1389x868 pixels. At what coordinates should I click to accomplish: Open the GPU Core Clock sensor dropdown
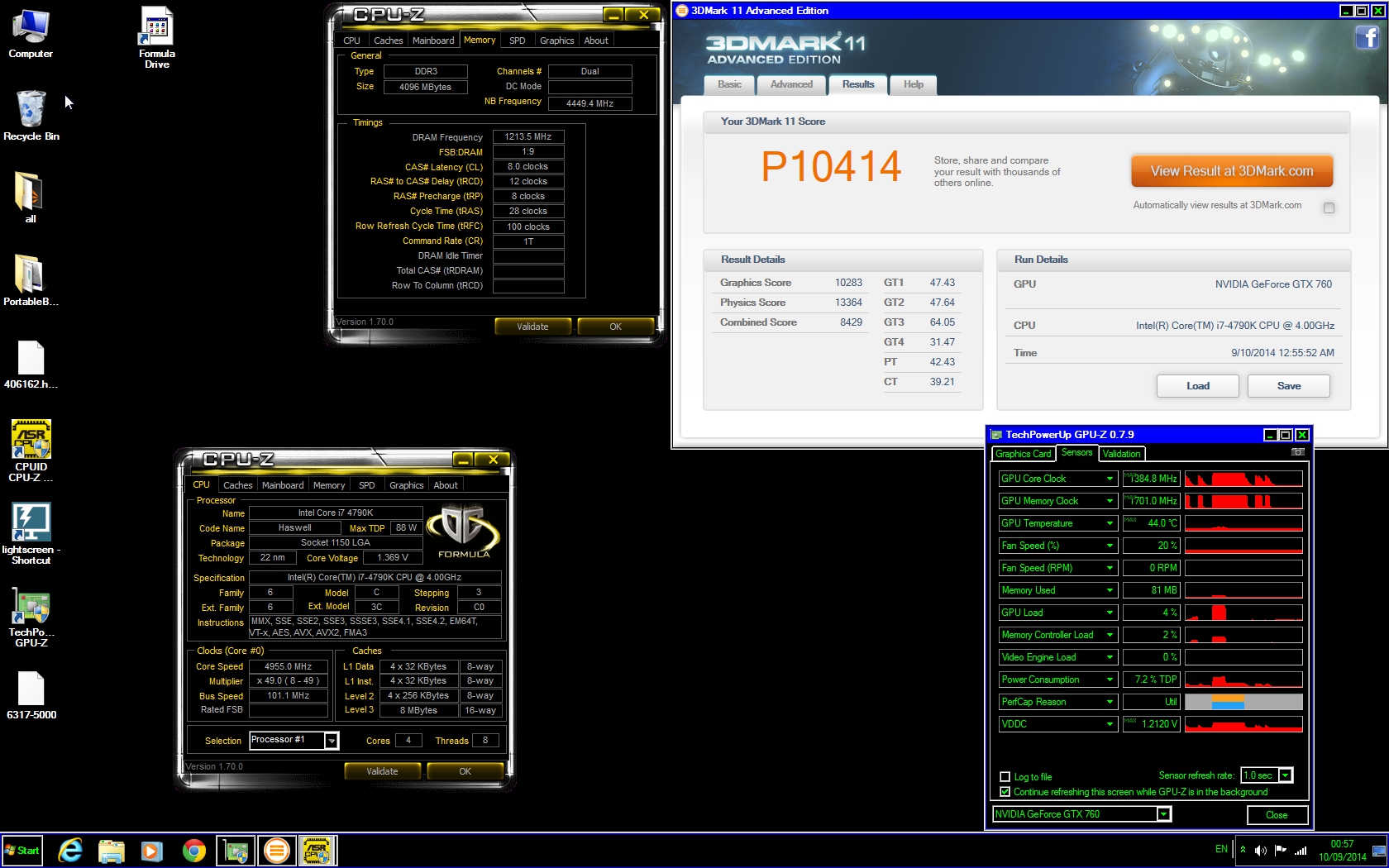tap(1110, 479)
